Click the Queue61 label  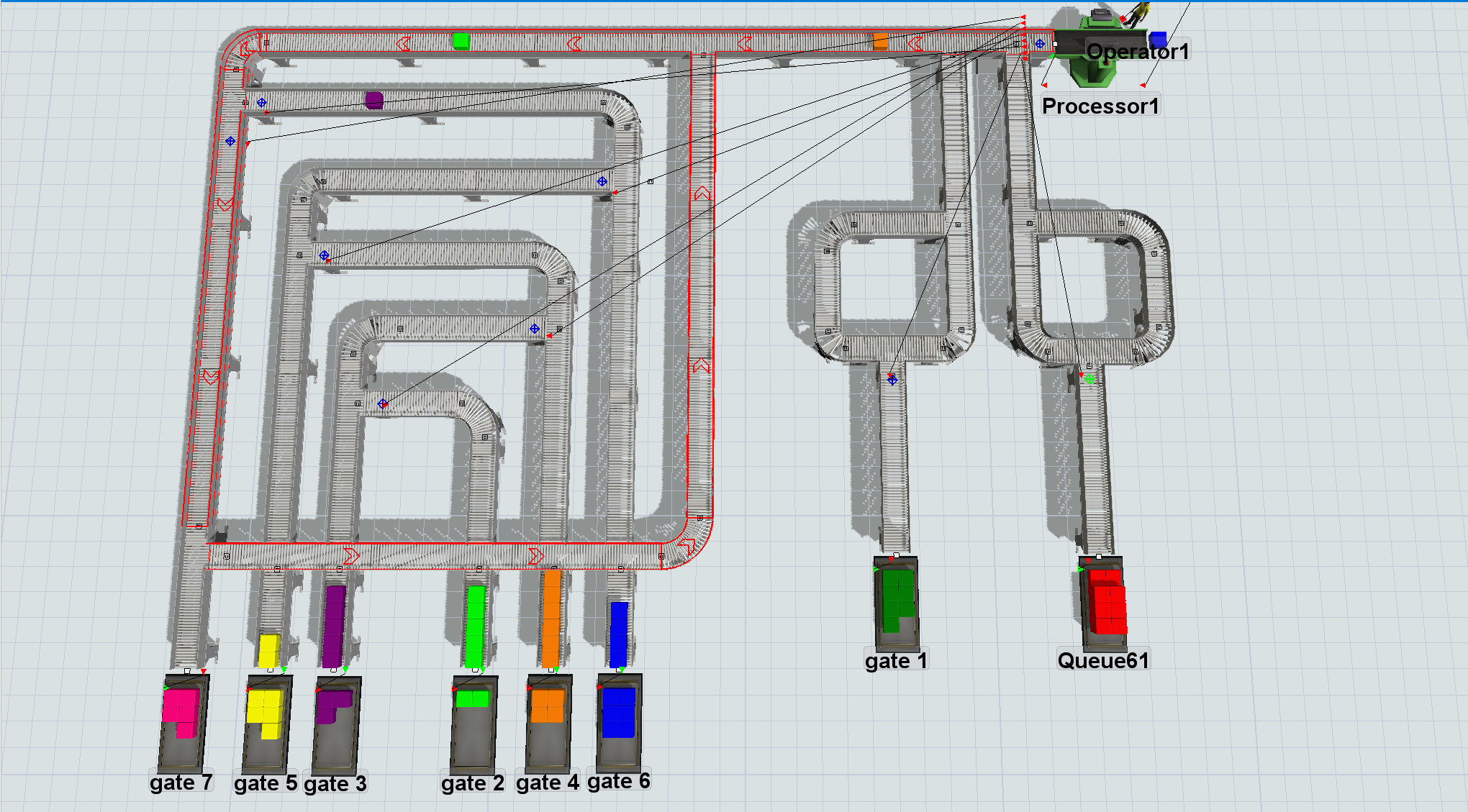(1102, 660)
